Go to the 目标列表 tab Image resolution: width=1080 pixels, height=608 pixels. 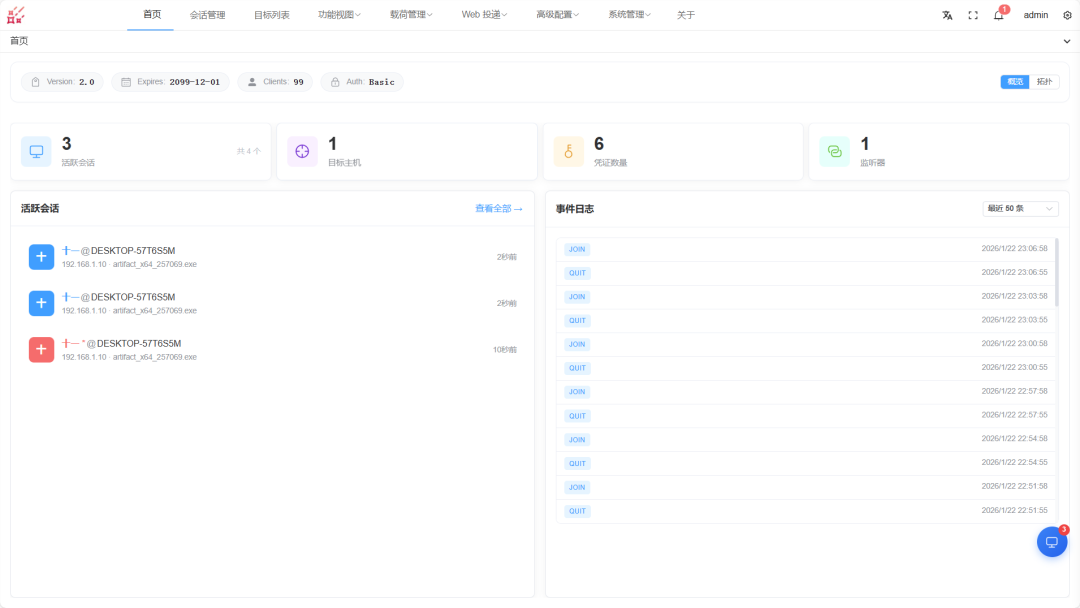[271, 15]
